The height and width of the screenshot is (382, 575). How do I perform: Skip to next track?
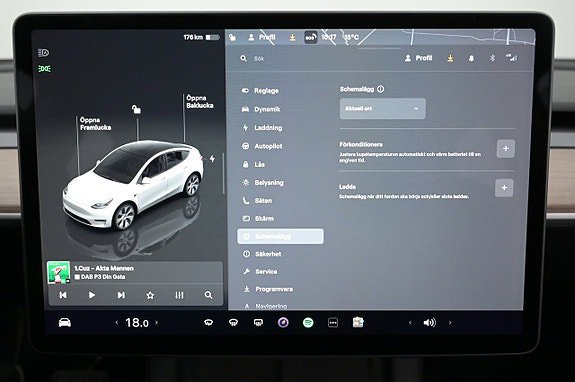click(x=121, y=295)
